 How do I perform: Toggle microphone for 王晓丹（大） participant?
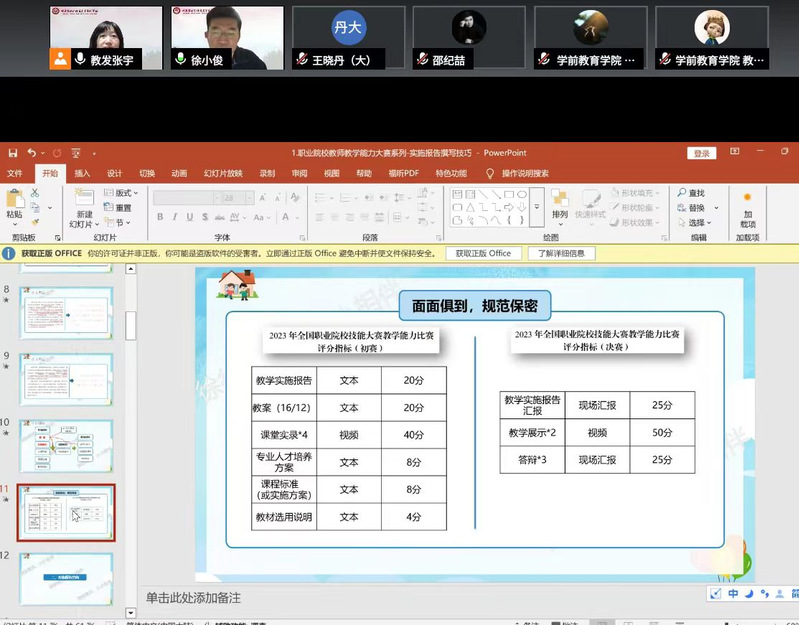(299, 60)
